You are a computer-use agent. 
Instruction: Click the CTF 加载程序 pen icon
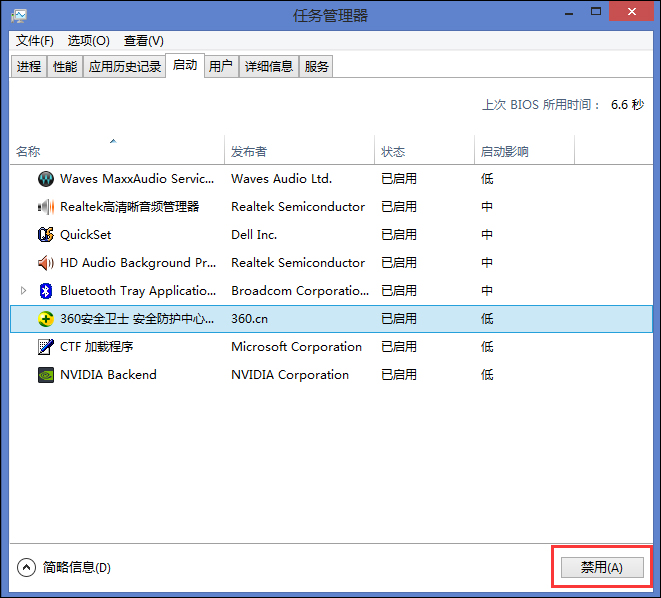[46, 347]
